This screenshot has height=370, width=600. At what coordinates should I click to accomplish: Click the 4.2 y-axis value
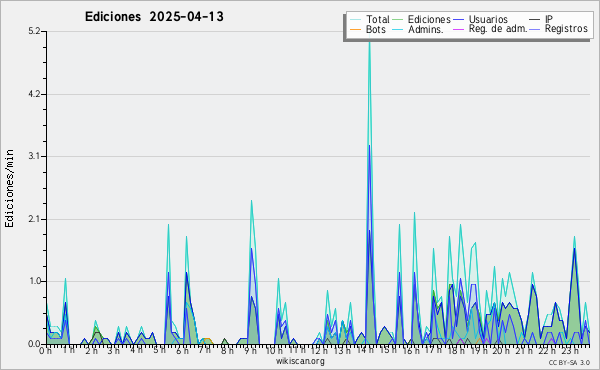point(34,94)
